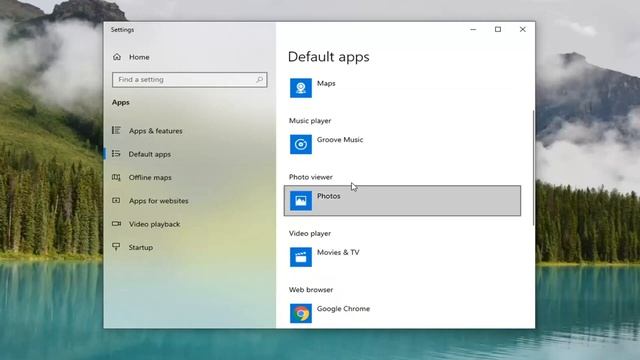Click the Groove Music icon

click(301, 144)
